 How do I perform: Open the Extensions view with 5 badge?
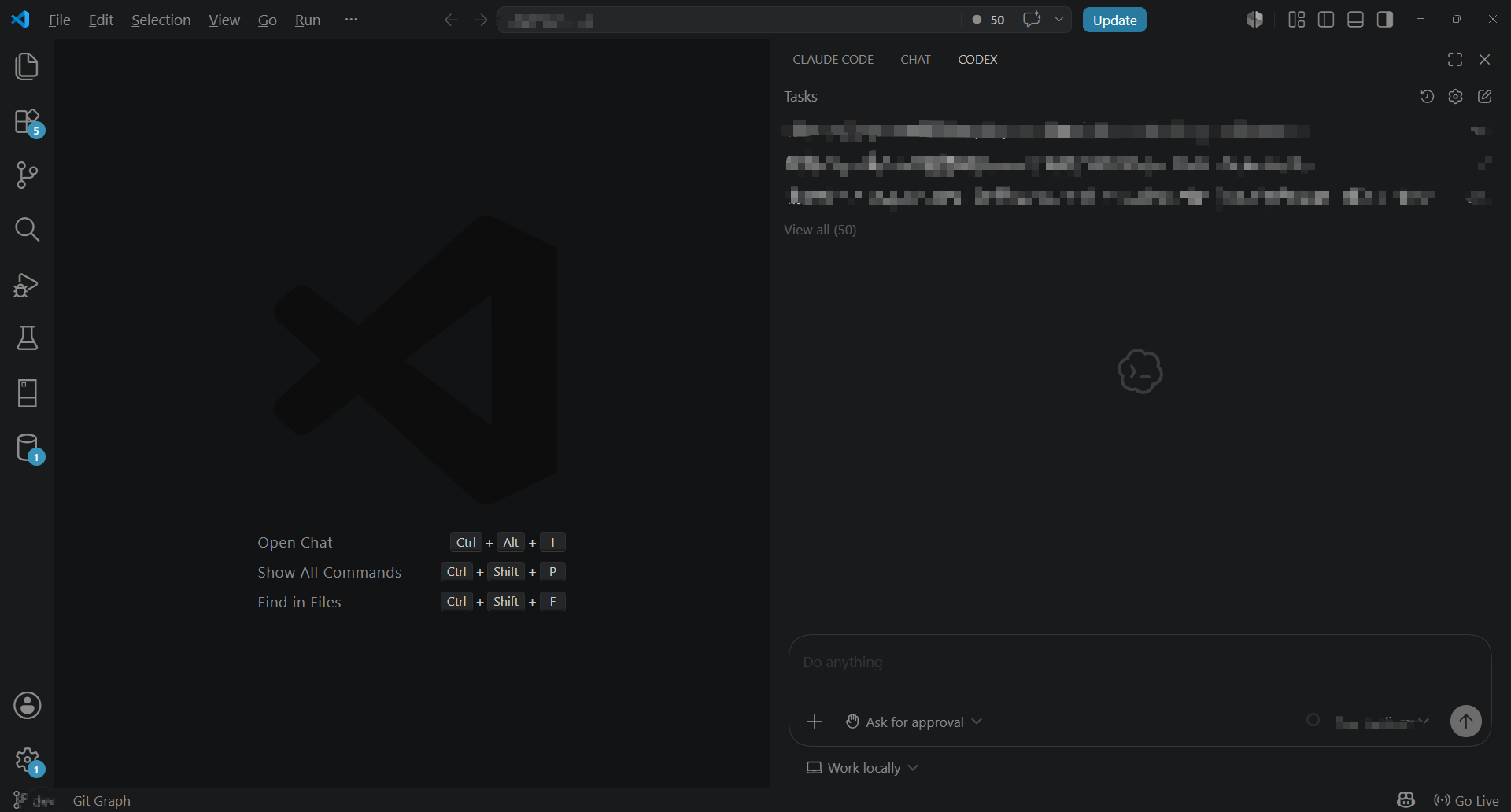27,123
